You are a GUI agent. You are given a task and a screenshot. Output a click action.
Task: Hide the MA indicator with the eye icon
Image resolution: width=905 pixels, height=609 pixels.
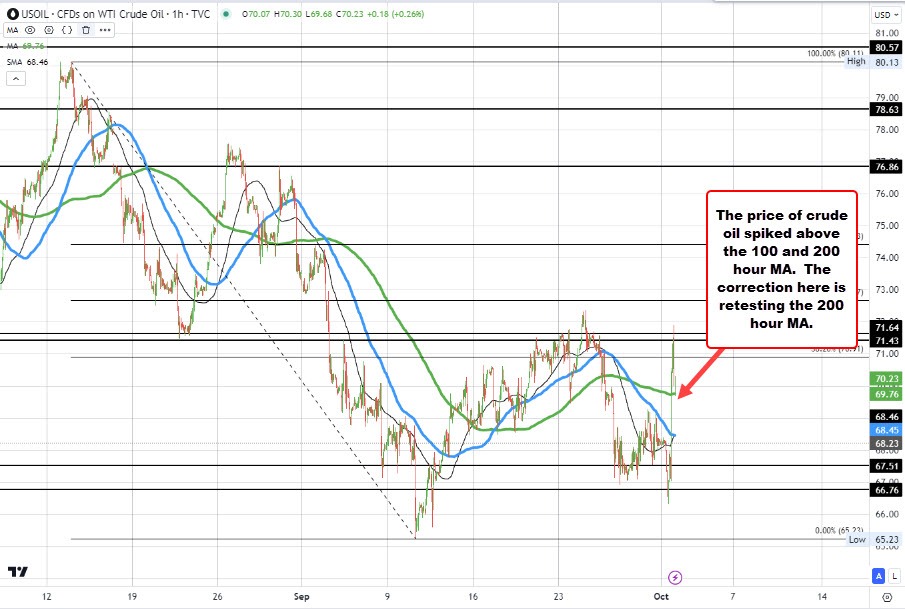30,30
